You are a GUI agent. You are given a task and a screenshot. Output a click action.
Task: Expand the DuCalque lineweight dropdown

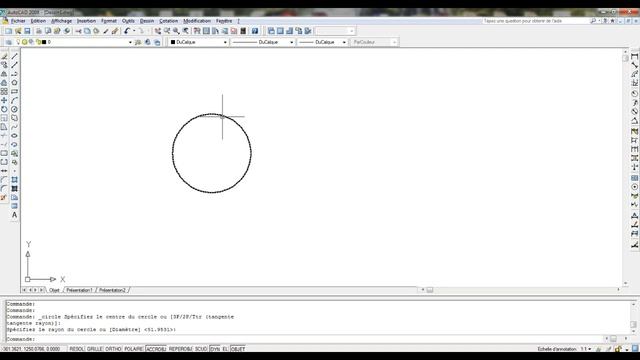tap(344, 42)
